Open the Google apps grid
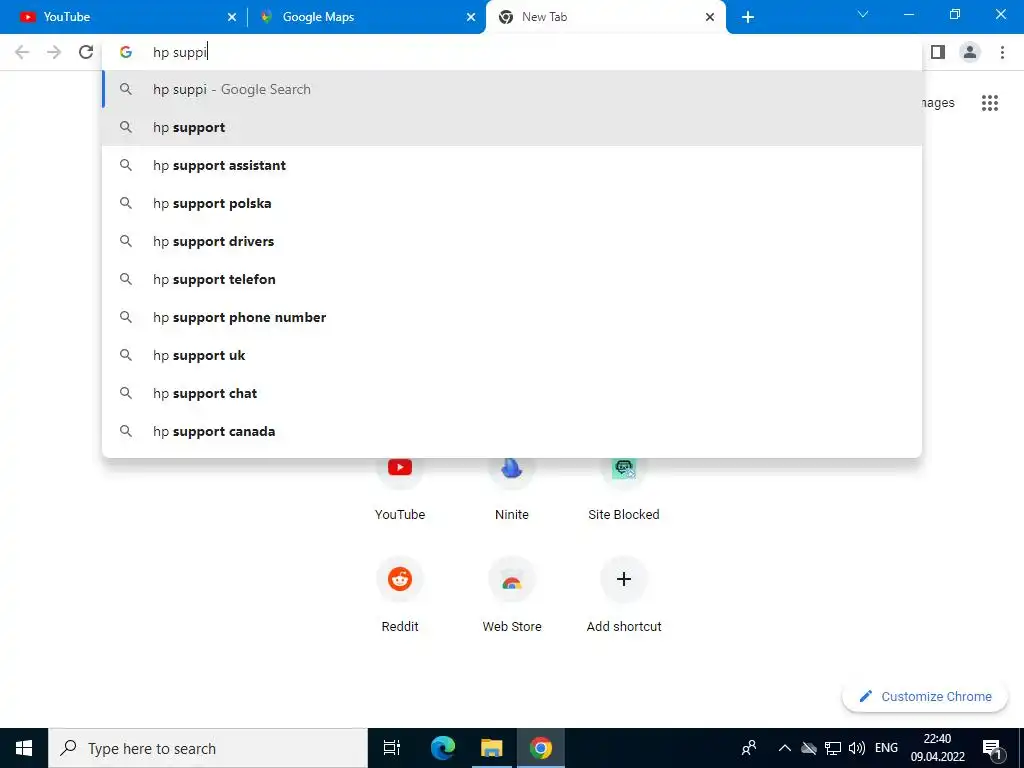Image resolution: width=1024 pixels, height=768 pixels. coord(990,103)
